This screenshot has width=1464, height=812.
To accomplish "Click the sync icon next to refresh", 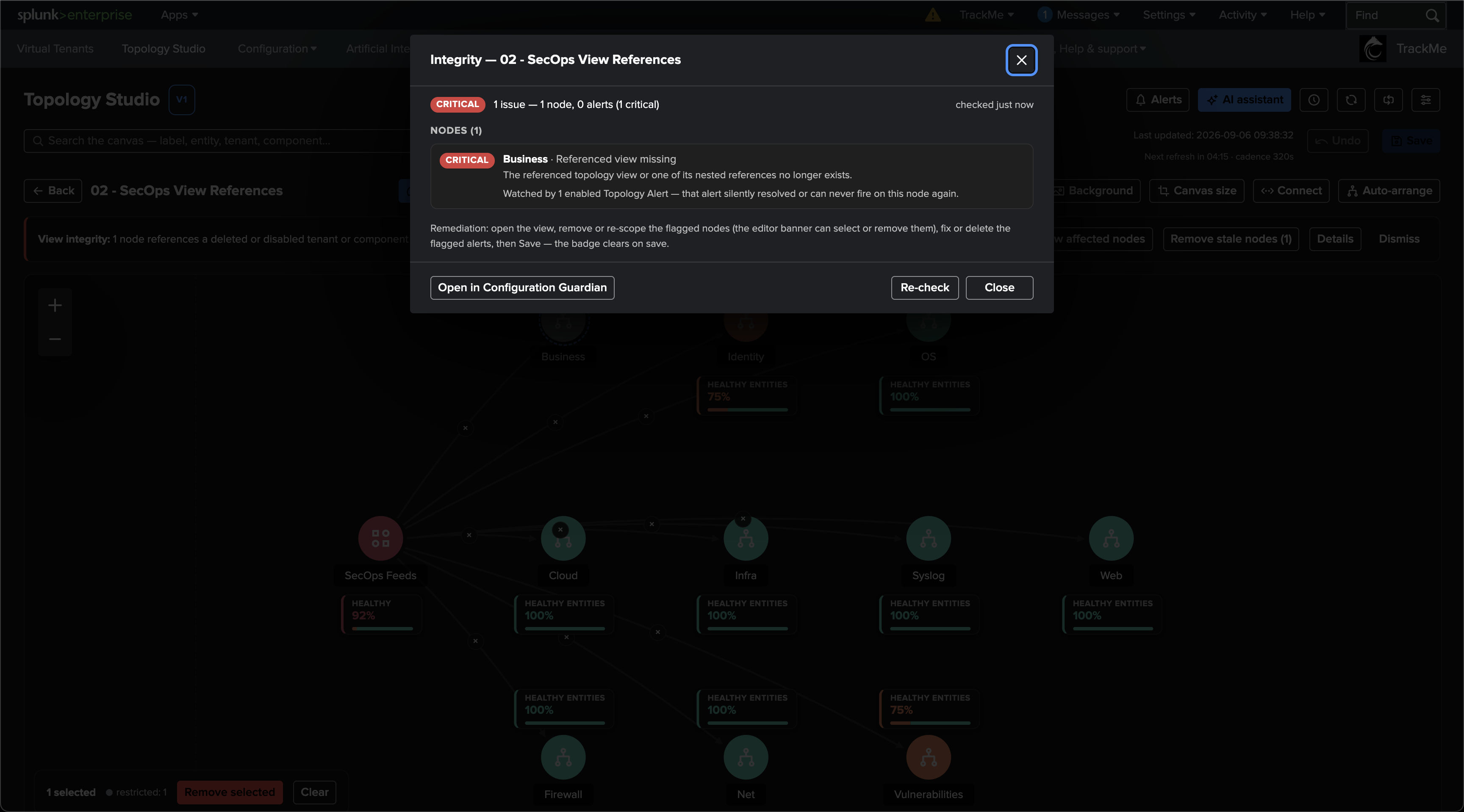I will pyautogui.click(x=1389, y=100).
